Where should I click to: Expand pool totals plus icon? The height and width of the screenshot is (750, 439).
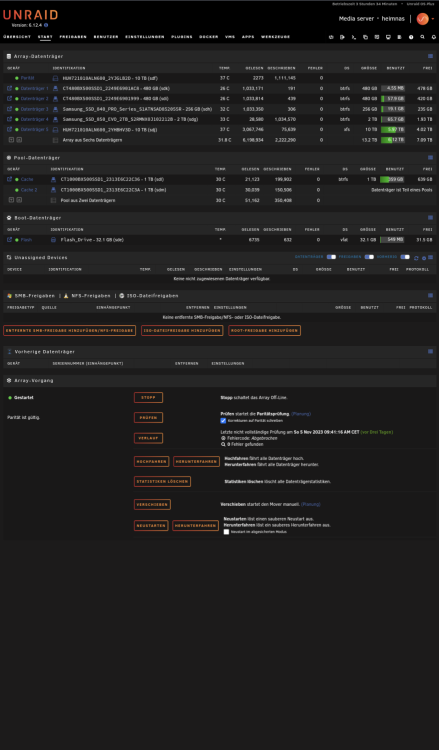[11, 200]
